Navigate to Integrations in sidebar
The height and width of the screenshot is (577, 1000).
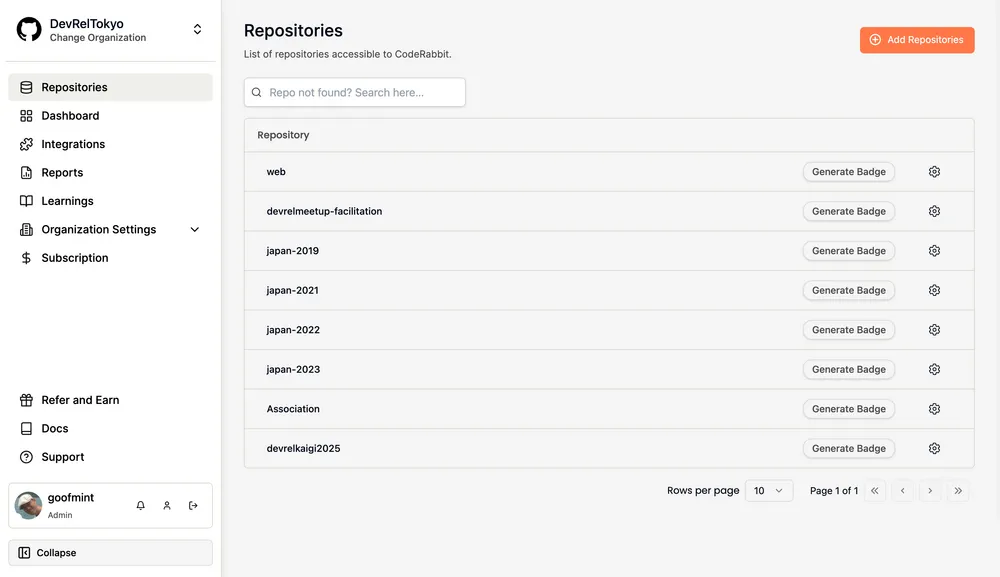(x=73, y=144)
